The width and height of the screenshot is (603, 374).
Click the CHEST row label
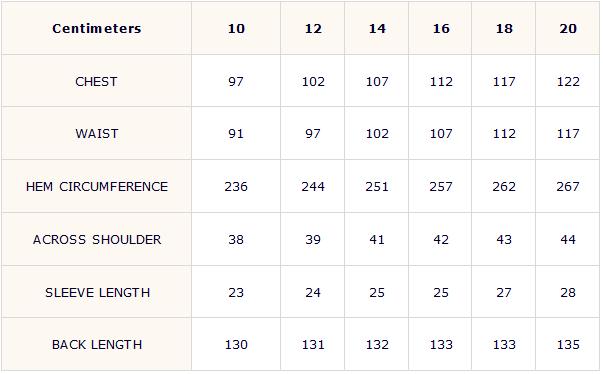tap(96, 81)
